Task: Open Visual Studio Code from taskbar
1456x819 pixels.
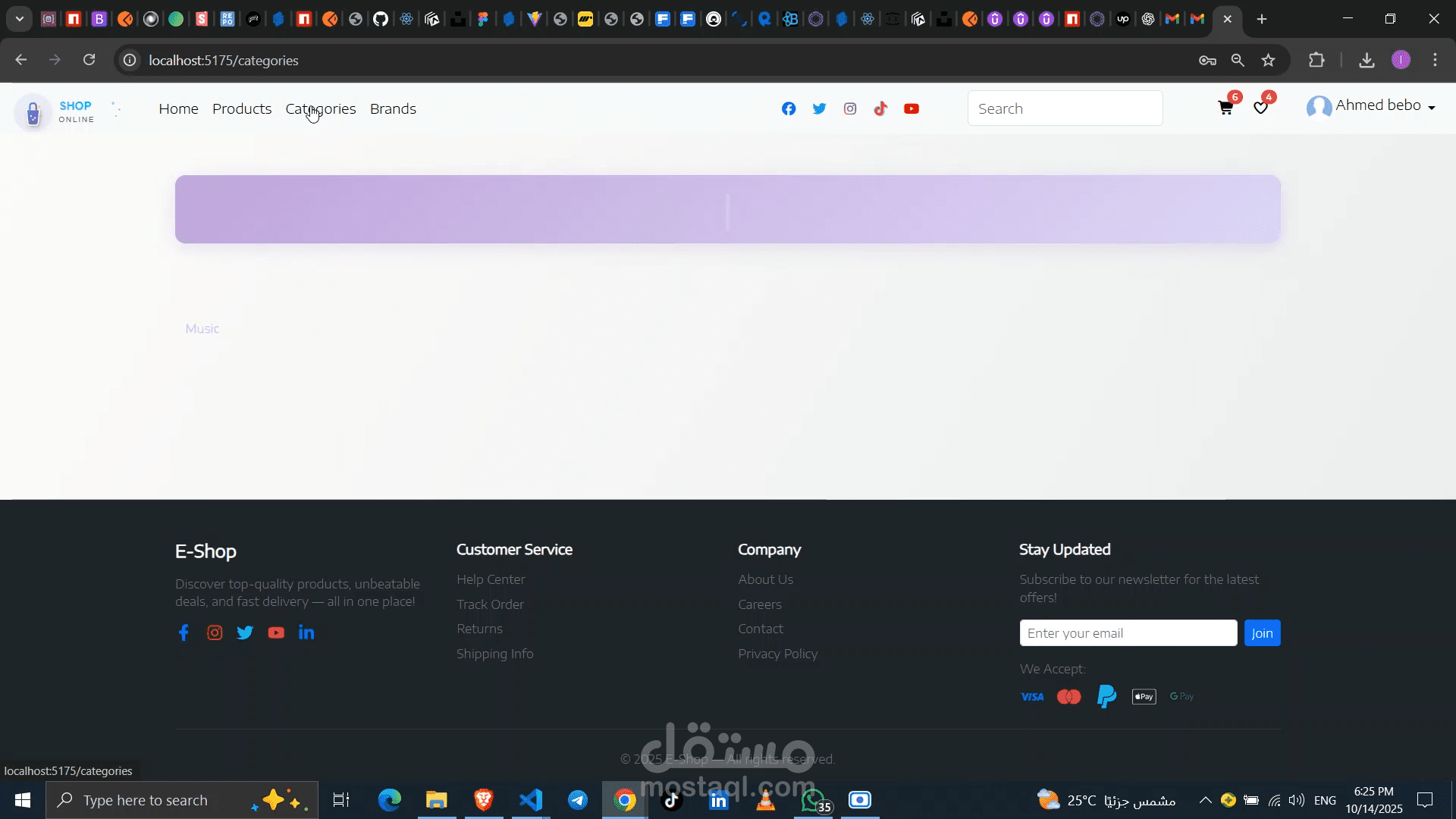Action: click(x=531, y=800)
